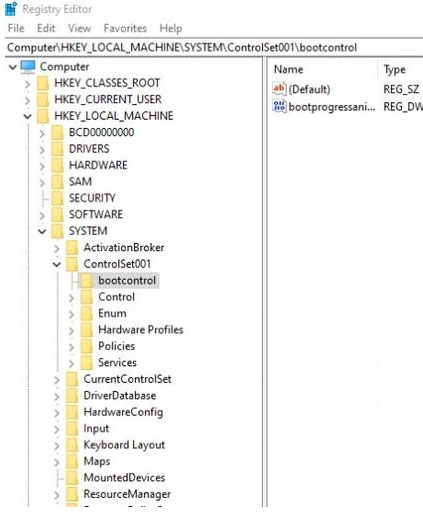The image size is (423, 515).
Task: Expand the BCD00000000 key
Action: click(42, 133)
